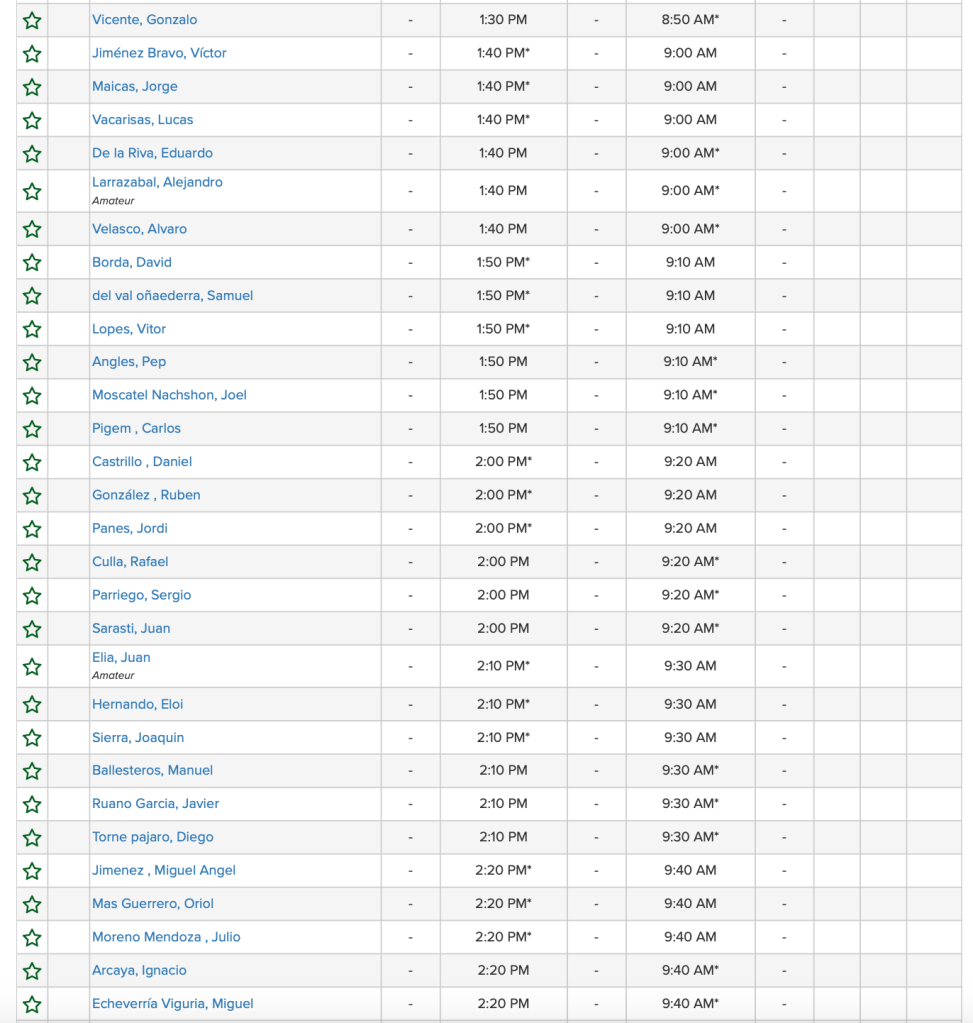Open the Joaquin Sierra link
973x1023 pixels.
pos(138,738)
